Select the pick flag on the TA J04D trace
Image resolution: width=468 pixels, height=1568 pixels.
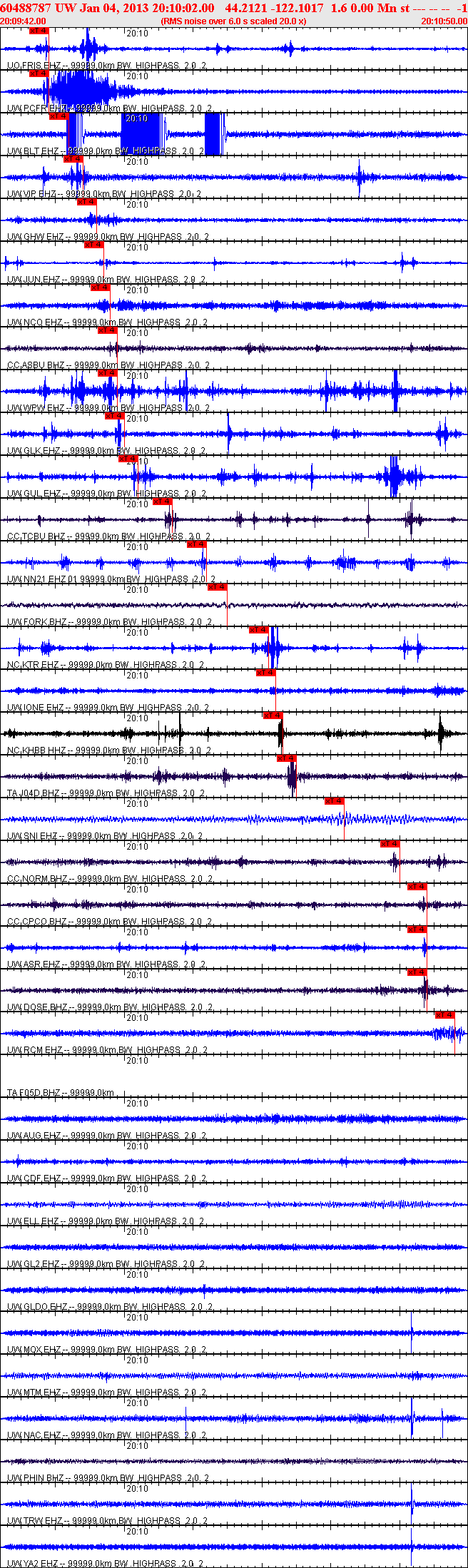tap(286, 758)
